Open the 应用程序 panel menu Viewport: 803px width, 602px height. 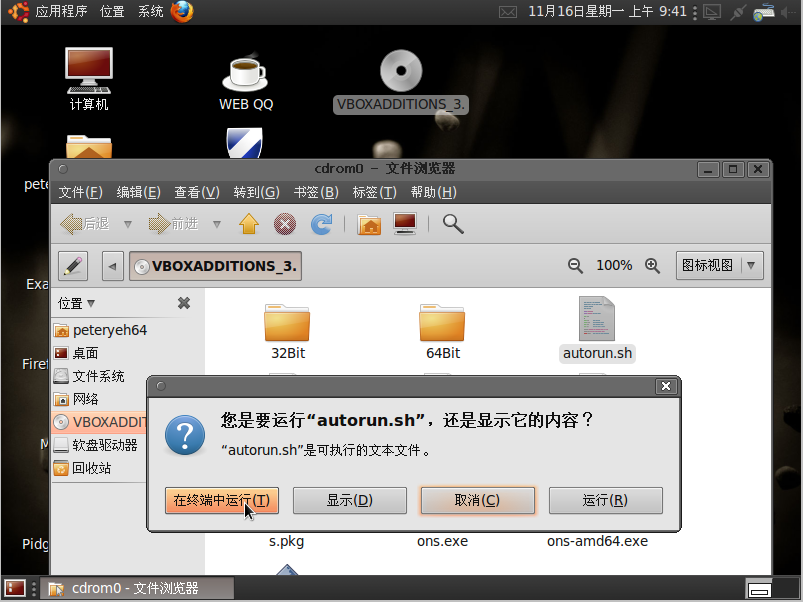(x=61, y=11)
